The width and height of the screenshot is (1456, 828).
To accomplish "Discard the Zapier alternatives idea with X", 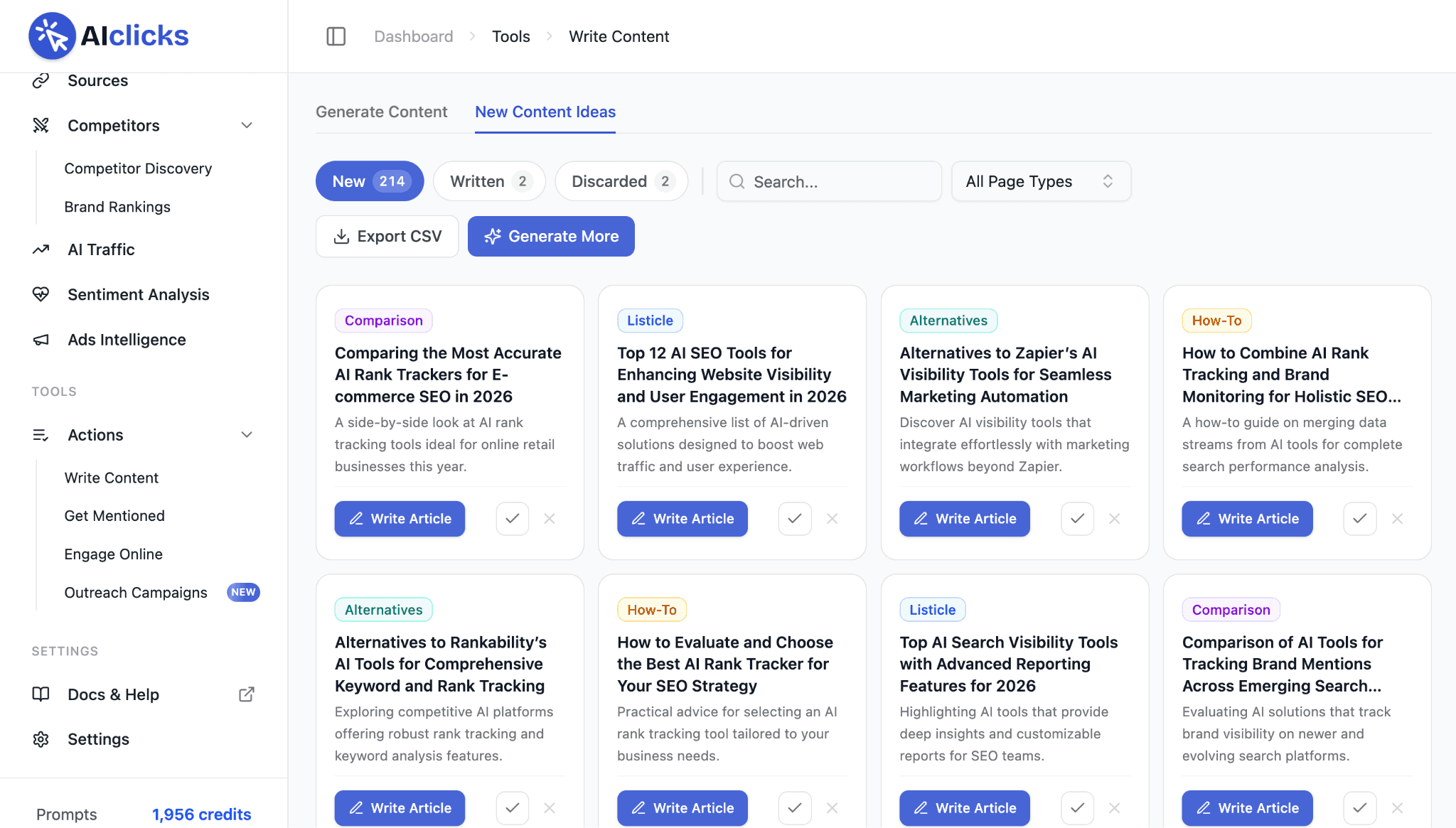I will click(x=1115, y=519).
